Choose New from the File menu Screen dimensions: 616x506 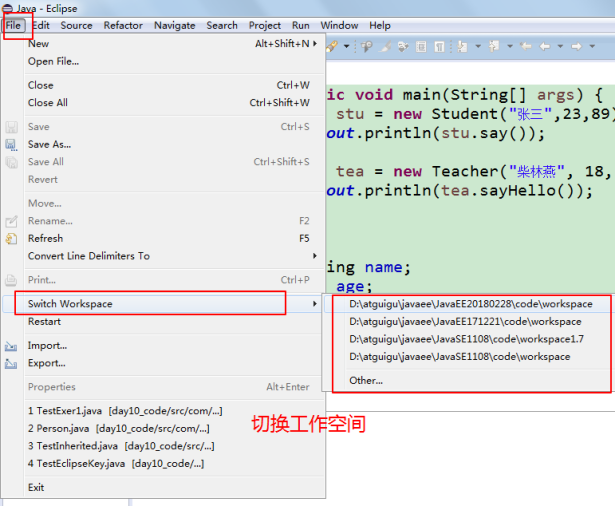tap(173, 44)
